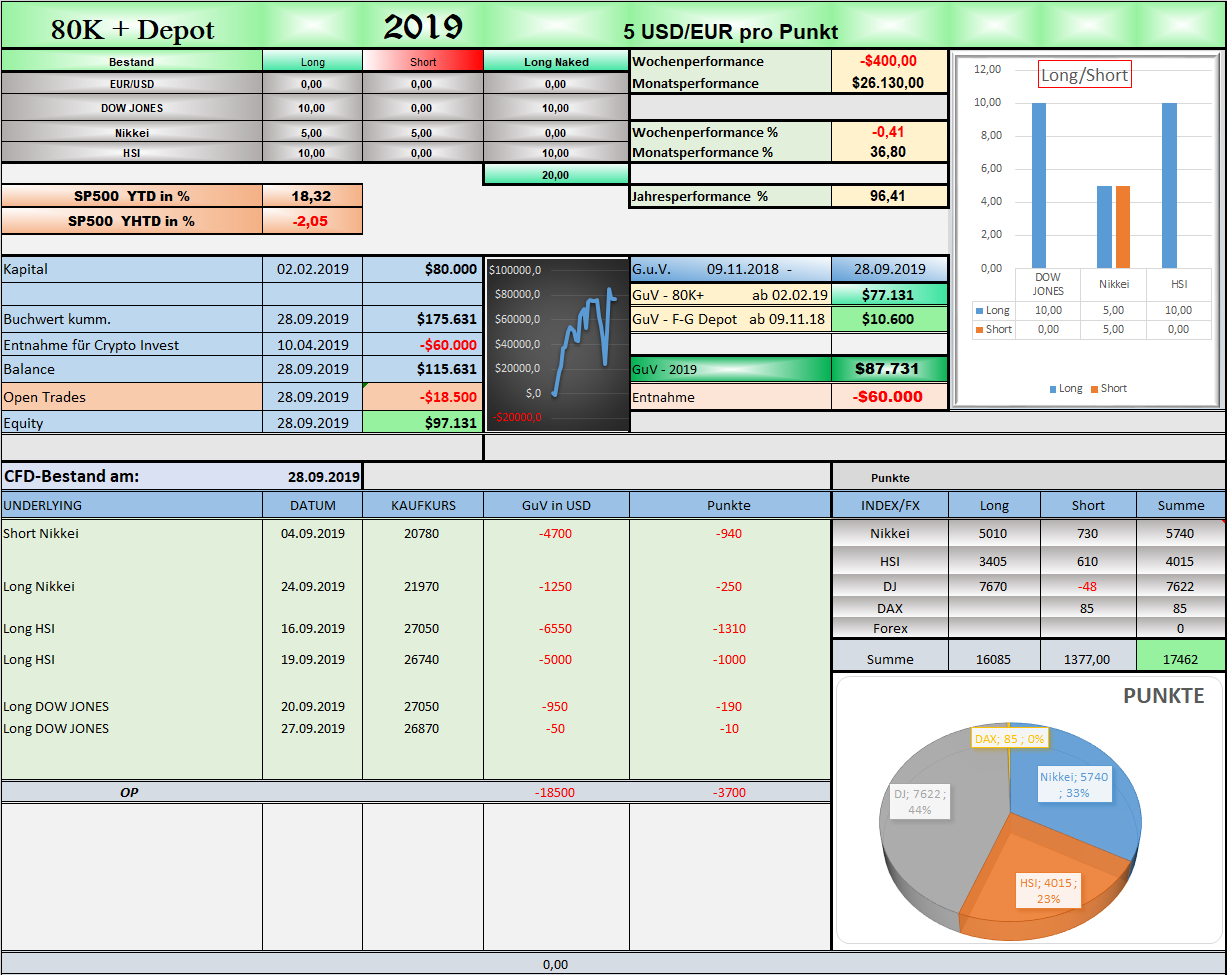Select the "-6550" Long HSI loss
The width and height of the screenshot is (1227, 975).
pos(555,628)
